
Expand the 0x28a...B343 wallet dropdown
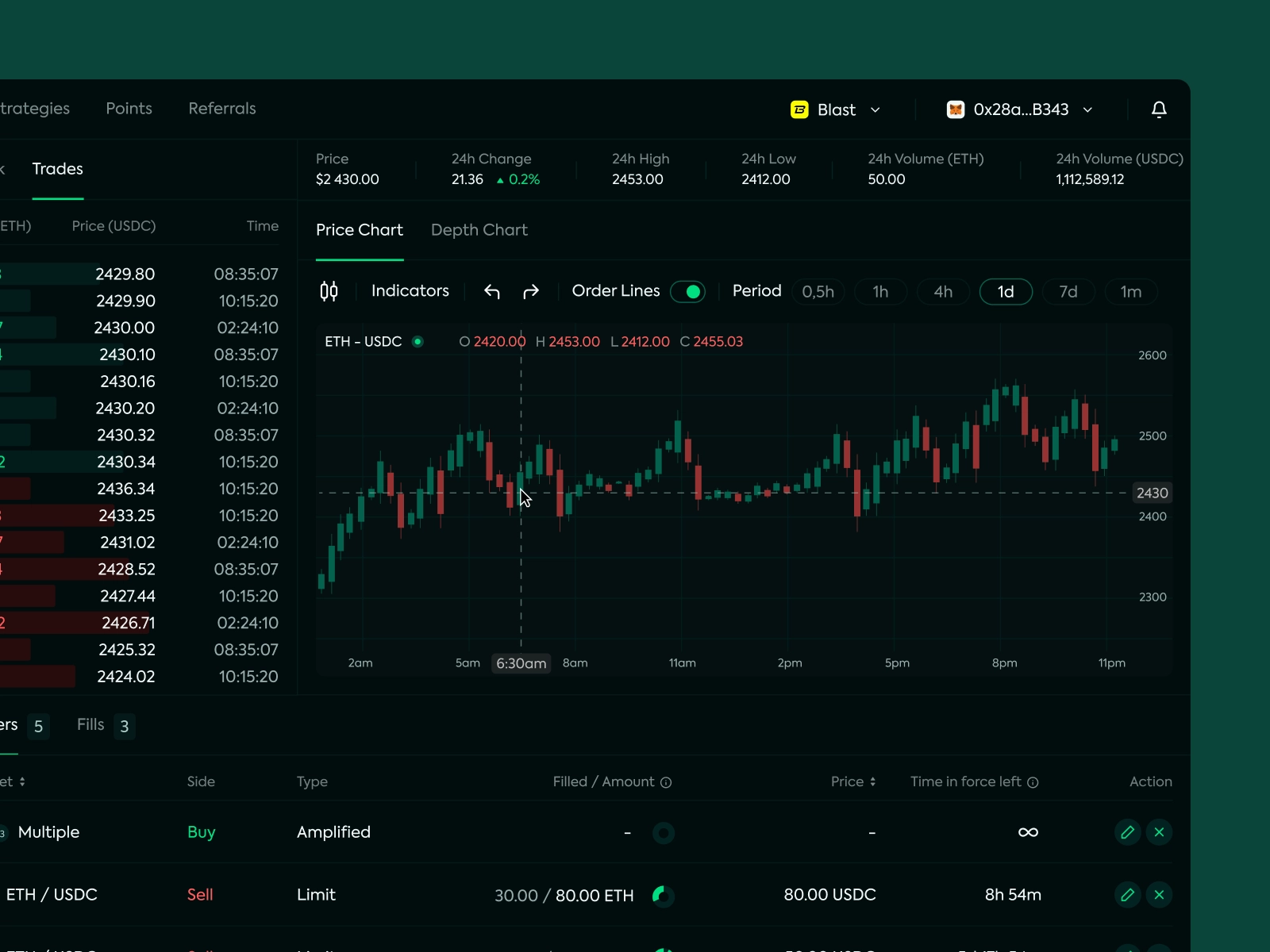(x=1088, y=110)
